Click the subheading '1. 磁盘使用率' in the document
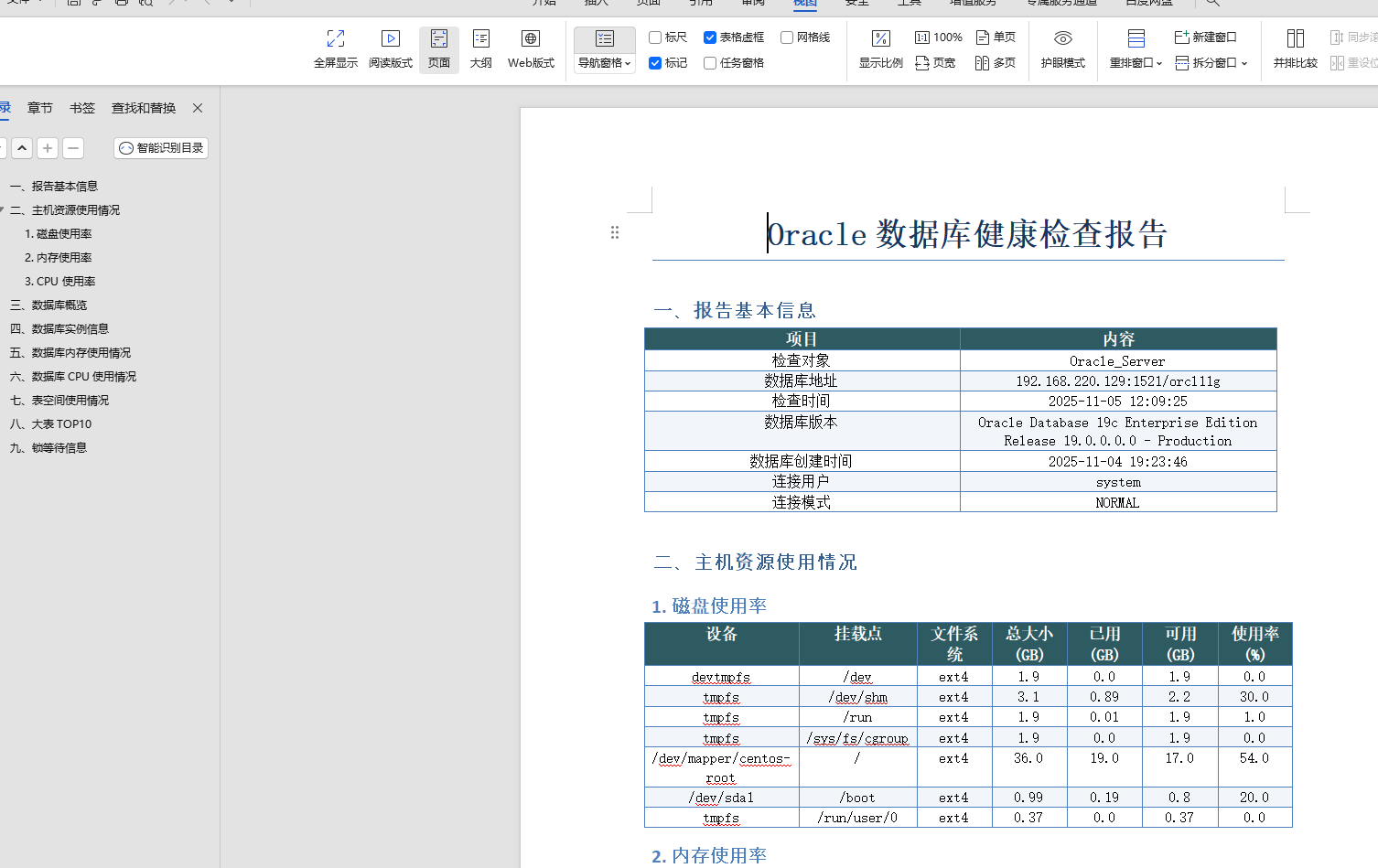This screenshot has width=1378, height=868. (x=709, y=606)
